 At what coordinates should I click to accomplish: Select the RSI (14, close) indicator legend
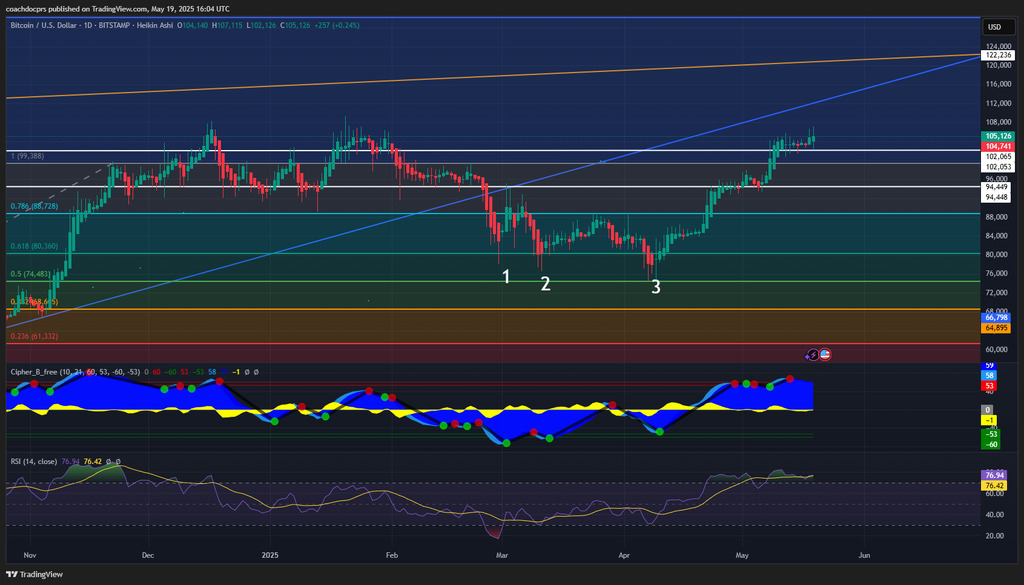pyautogui.click(x=32, y=461)
